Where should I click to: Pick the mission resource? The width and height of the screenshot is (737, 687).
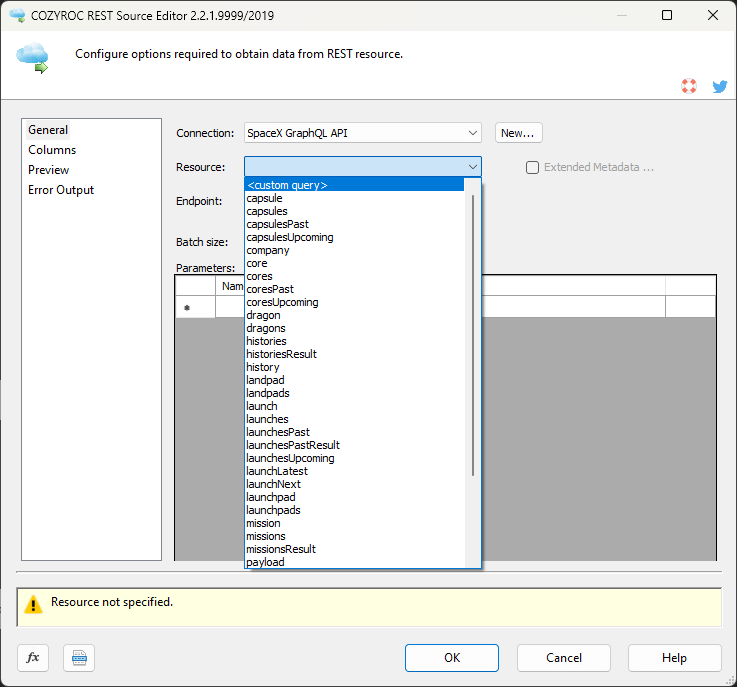coord(354,523)
